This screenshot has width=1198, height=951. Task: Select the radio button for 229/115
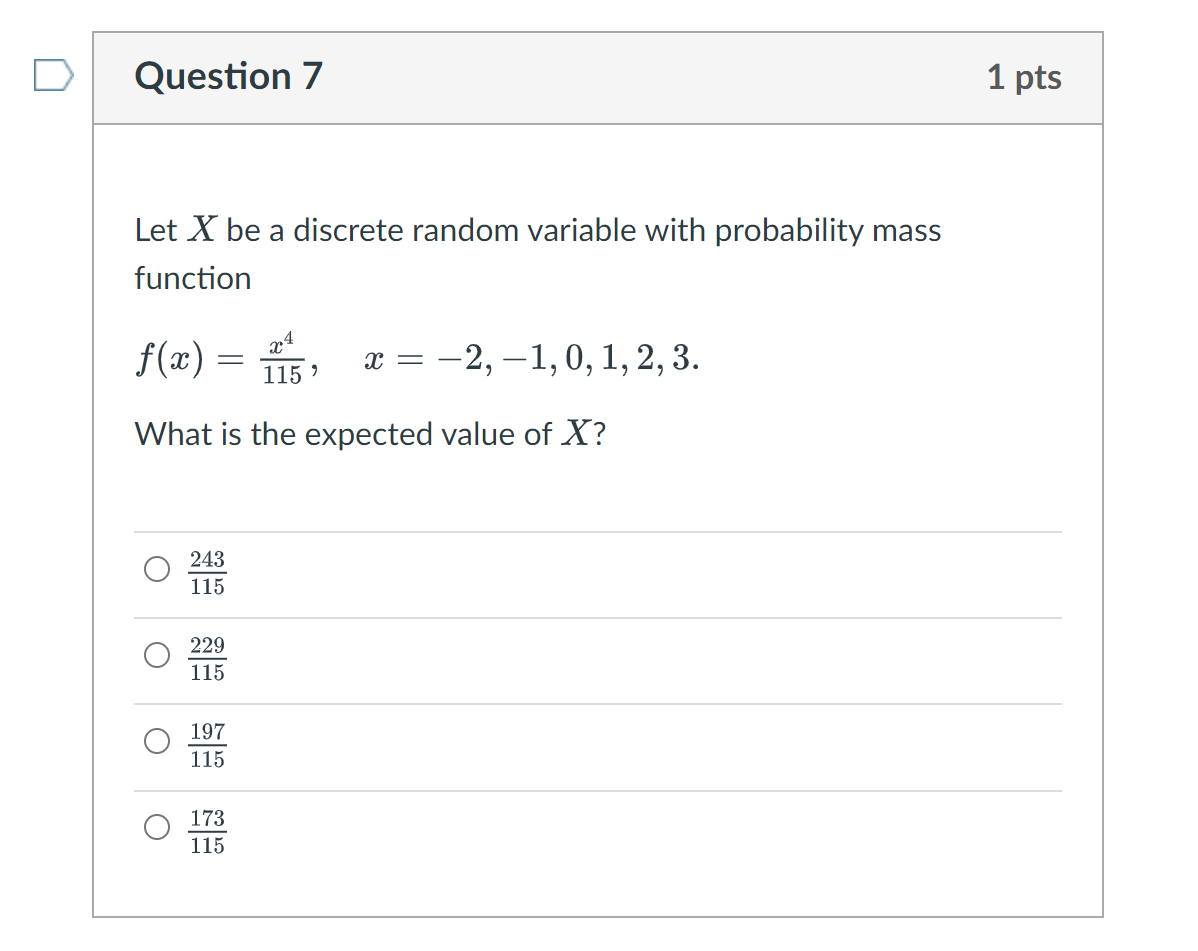pos(156,656)
